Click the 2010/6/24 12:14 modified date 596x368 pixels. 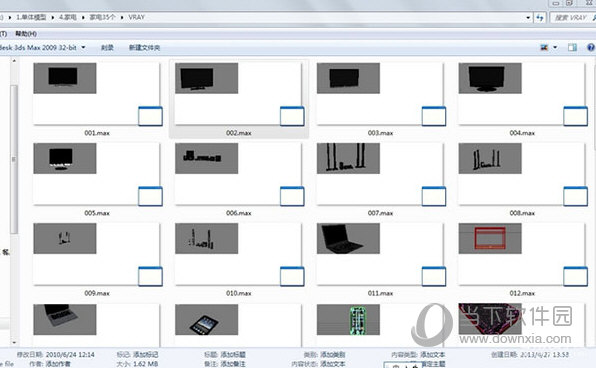tap(70, 355)
